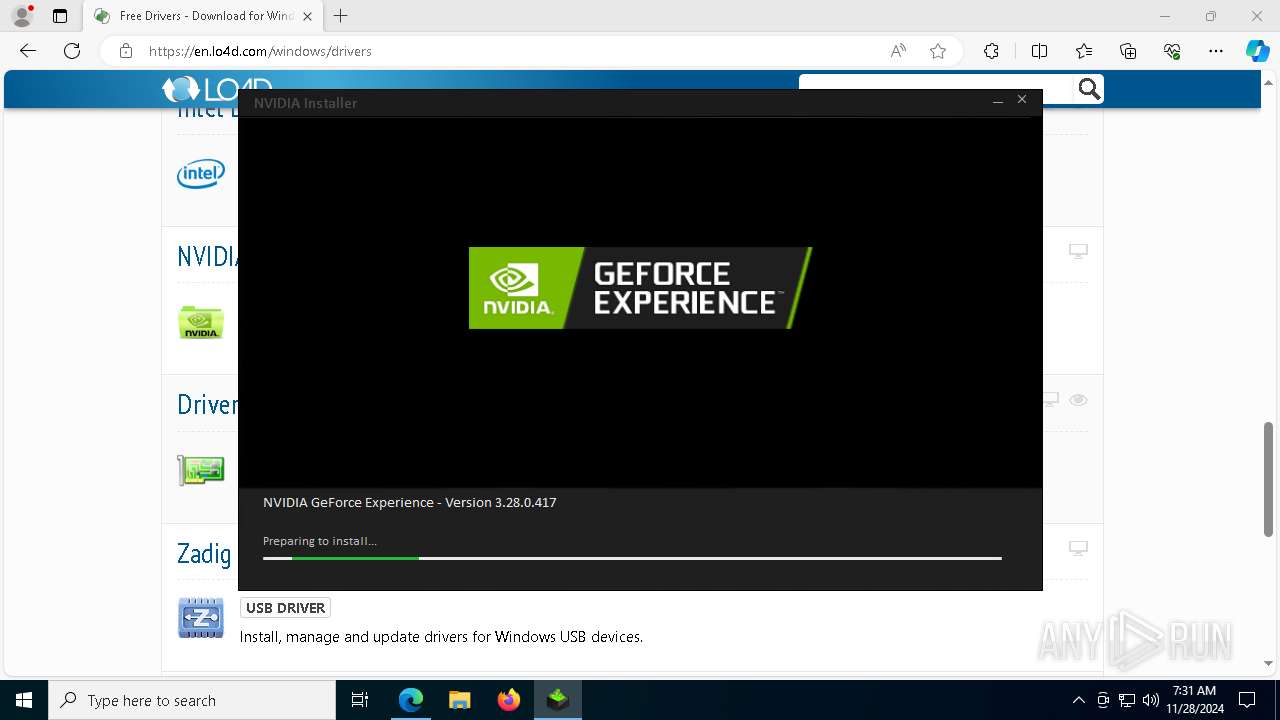Image resolution: width=1280 pixels, height=720 pixels.
Task: Click the scrollbar down arrow
Action: click(1269, 663)
